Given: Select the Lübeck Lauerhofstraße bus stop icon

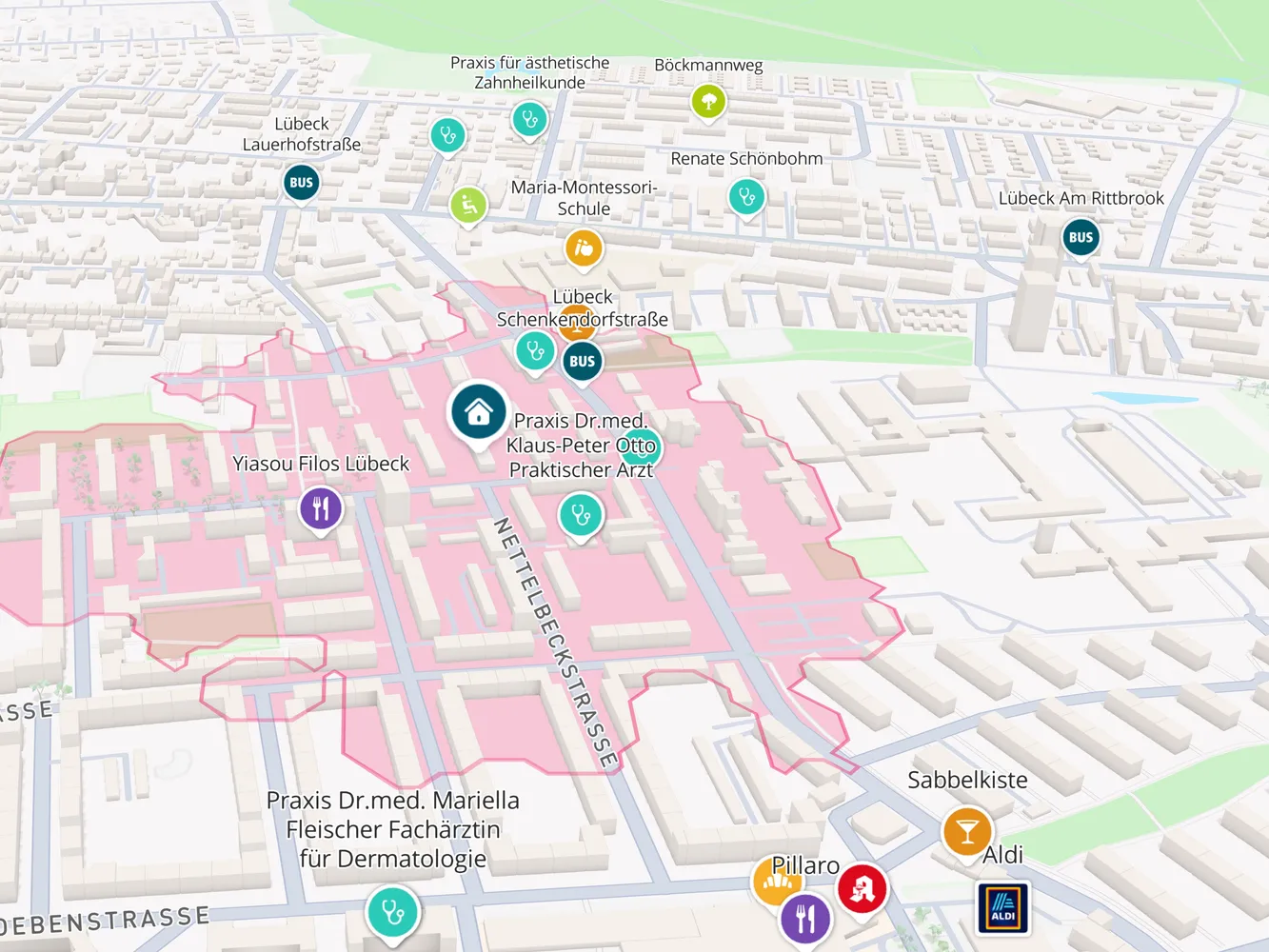Looking at the screenshot, I should coord(301,183).
